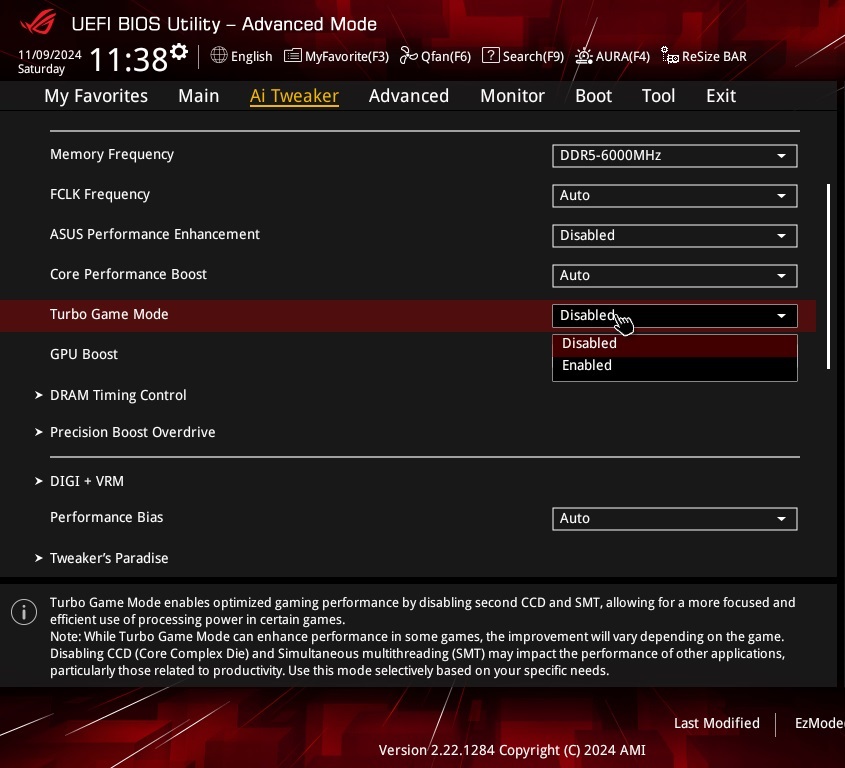
Task: Select the Turbo Game Mode row label
Action: coord(109,314)
